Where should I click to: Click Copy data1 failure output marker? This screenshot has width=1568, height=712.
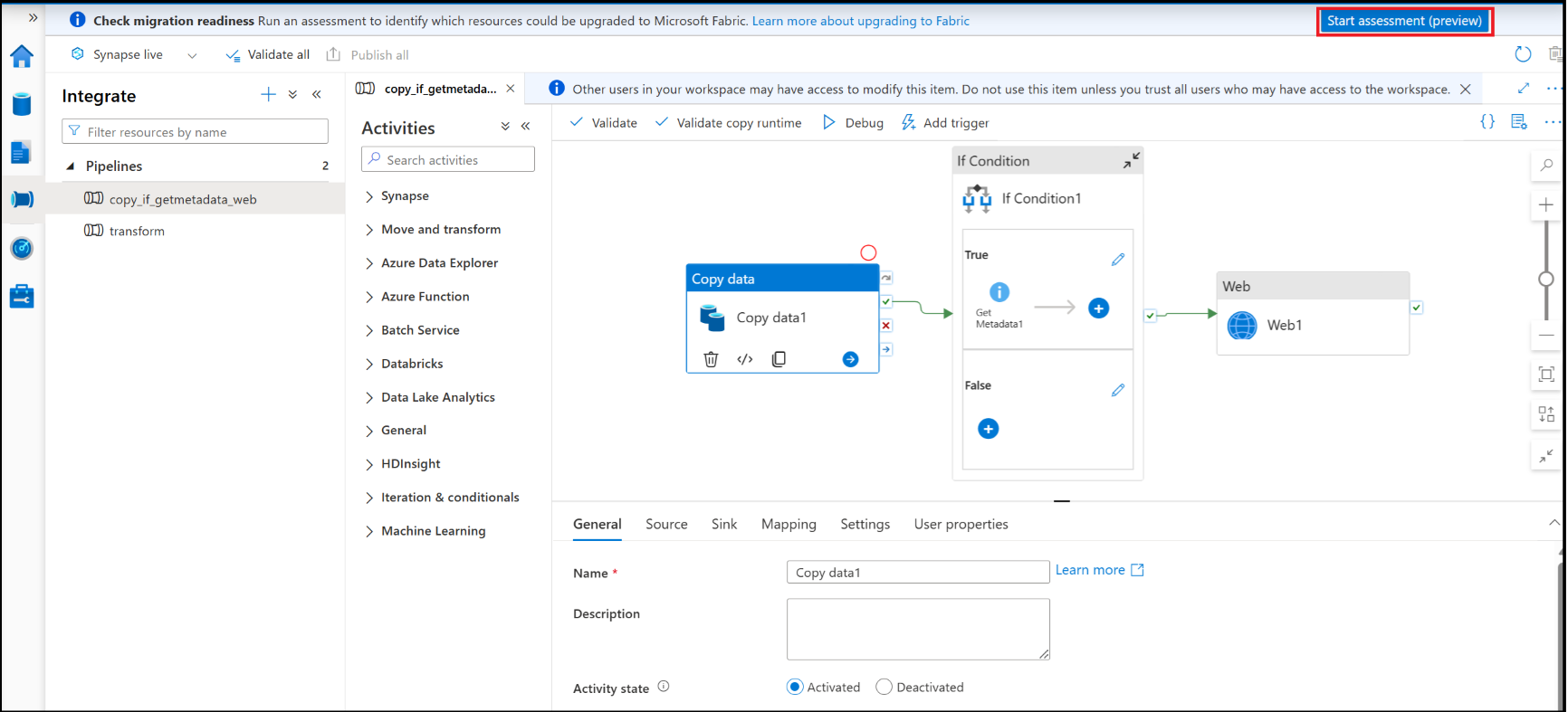pyautogui.click(x=886, y=326)
